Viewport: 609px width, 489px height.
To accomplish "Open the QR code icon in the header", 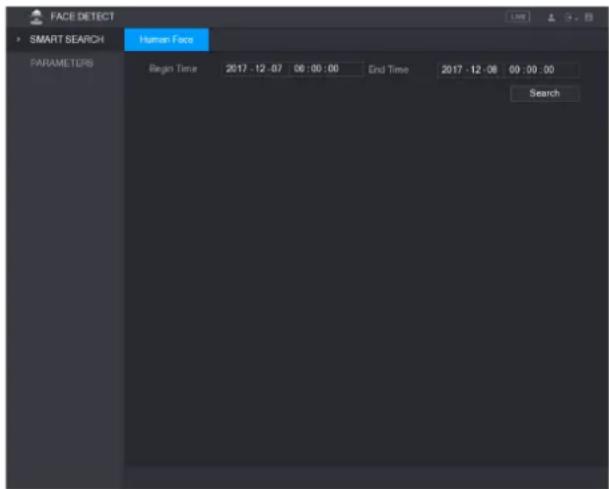I will [588, 17].
